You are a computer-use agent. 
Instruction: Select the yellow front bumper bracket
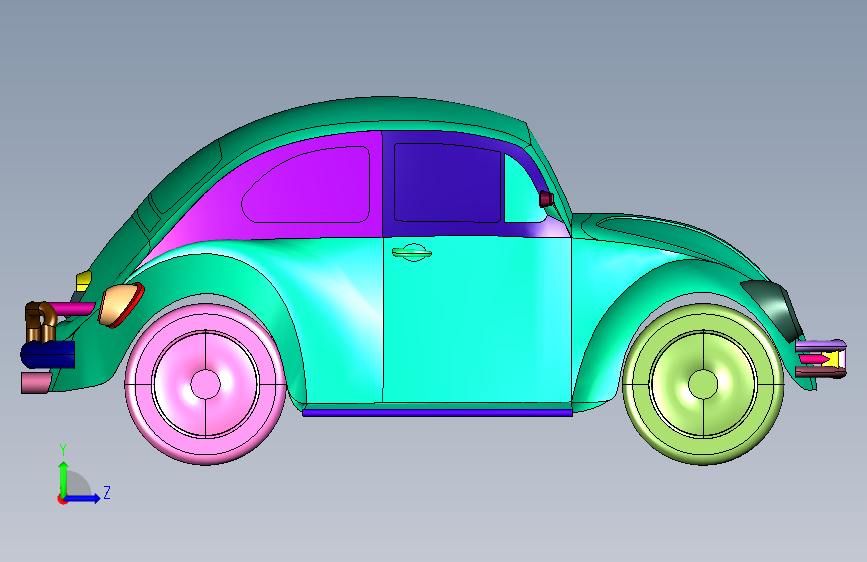pyautogui.click(x=833, y=360)
